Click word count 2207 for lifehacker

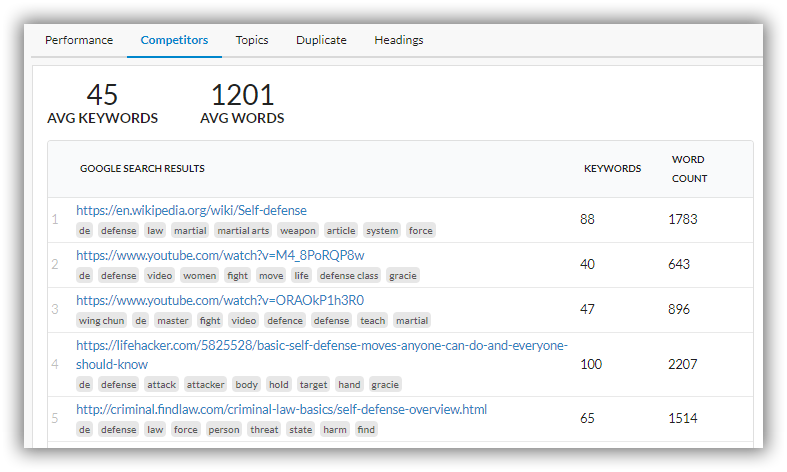click(683, 364)
